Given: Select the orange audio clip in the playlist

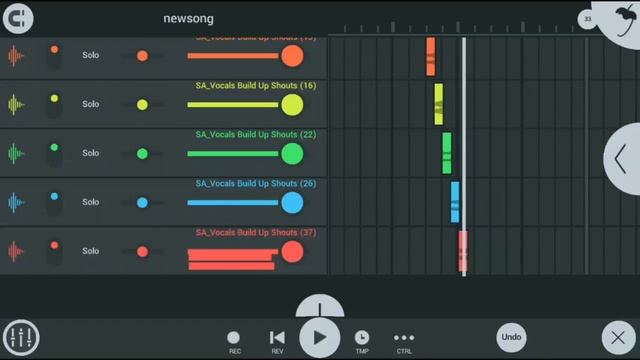Looking at the screenshot, I should click(431, 56).
